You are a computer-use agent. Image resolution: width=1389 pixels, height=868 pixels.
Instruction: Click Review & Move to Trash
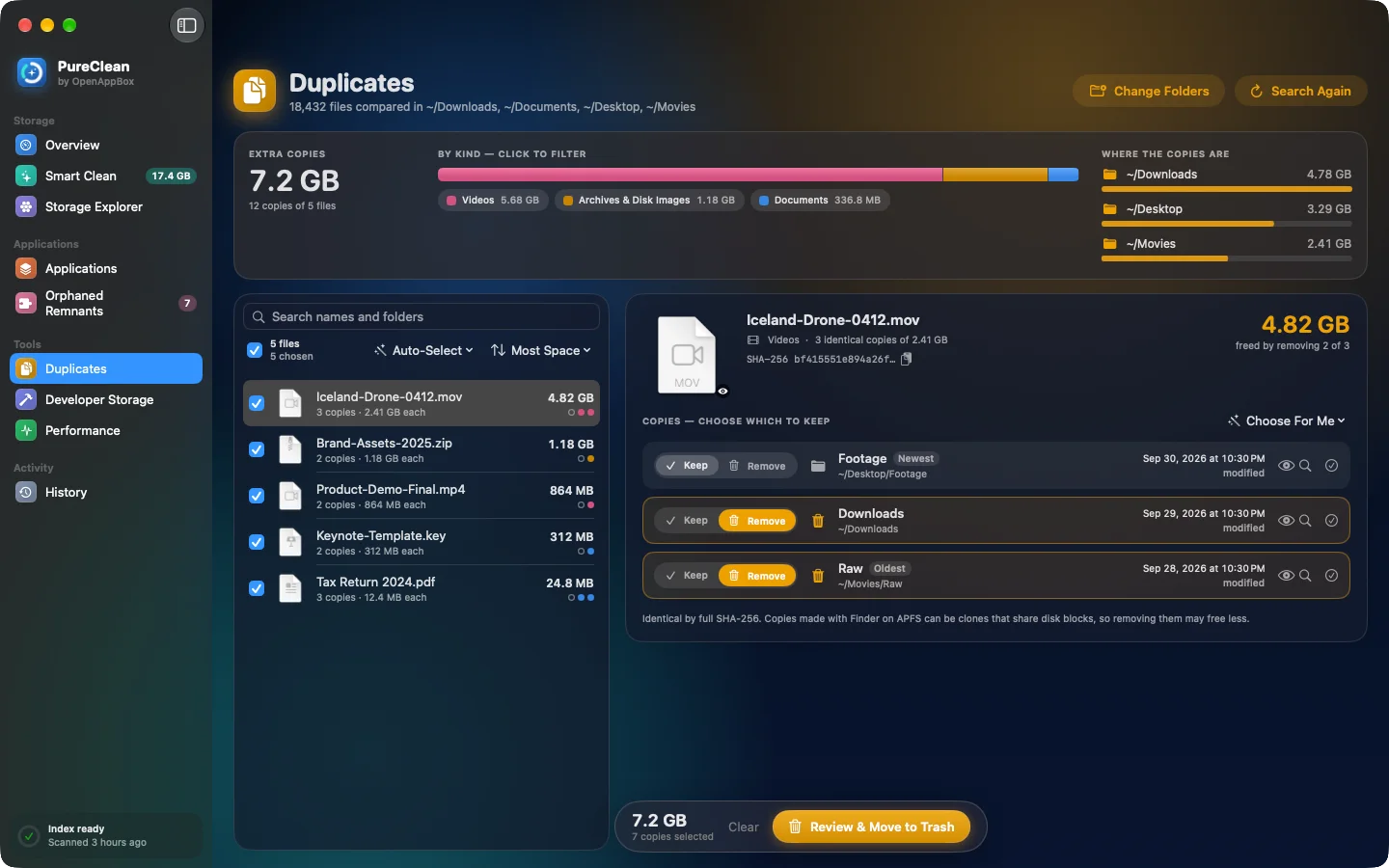click(871, 827)
